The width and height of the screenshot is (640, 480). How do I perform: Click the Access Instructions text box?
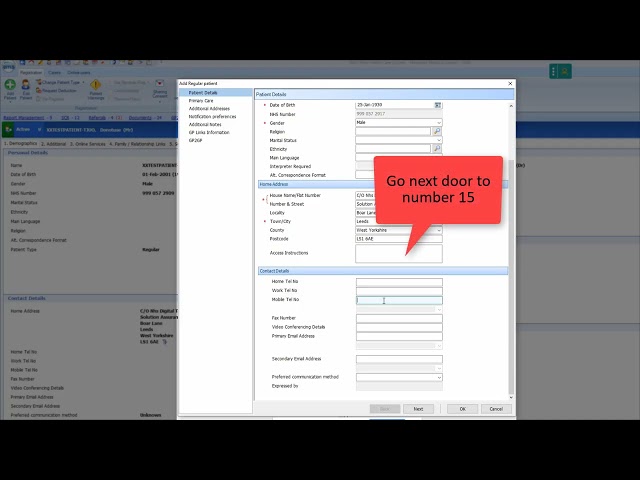point(399,253)
